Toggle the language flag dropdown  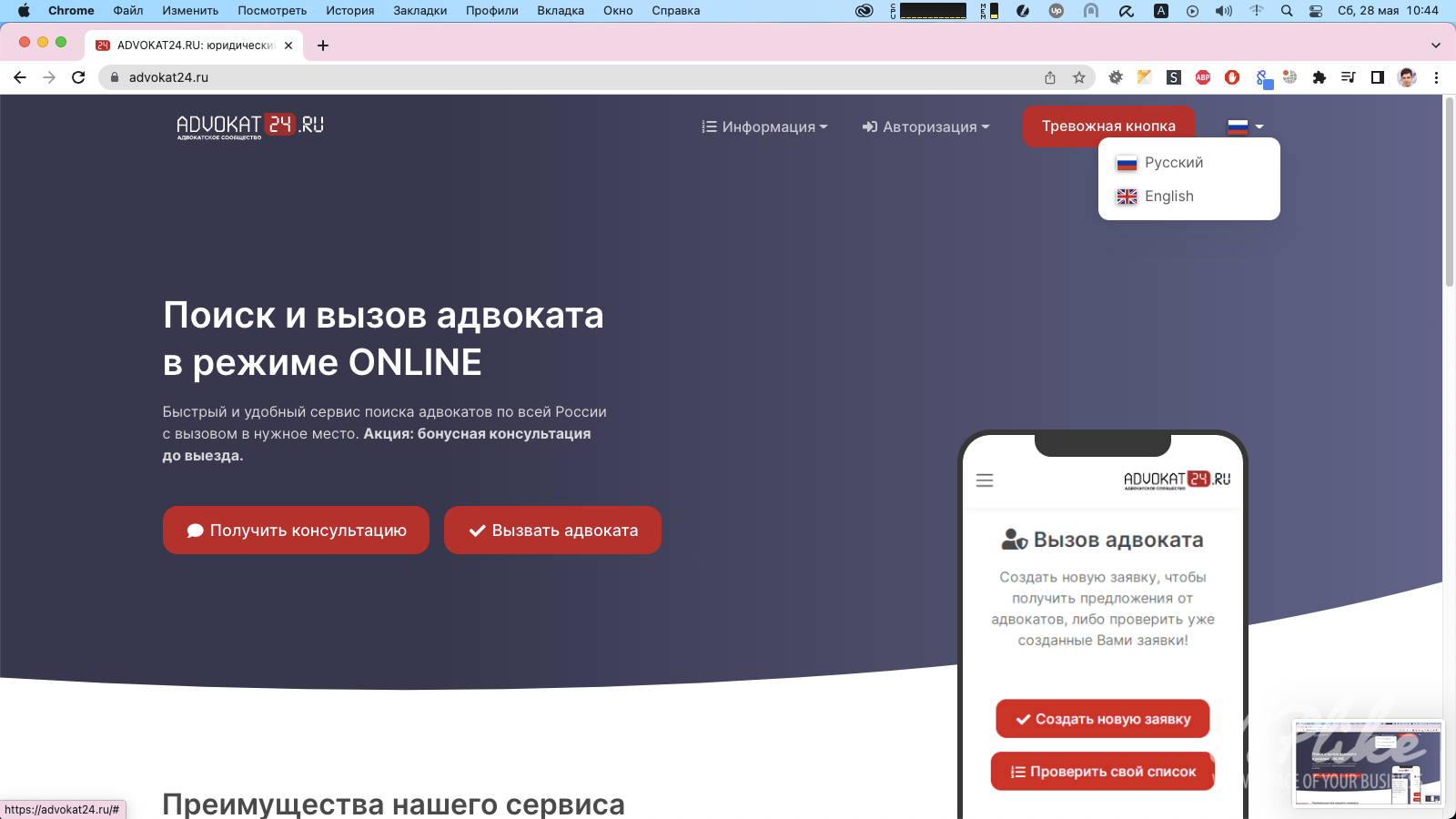(1246, 126)
